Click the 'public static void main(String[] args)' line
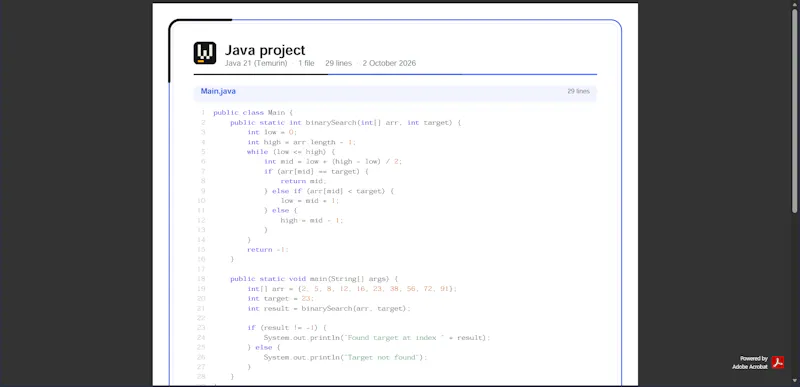 (x=314, y=279)
